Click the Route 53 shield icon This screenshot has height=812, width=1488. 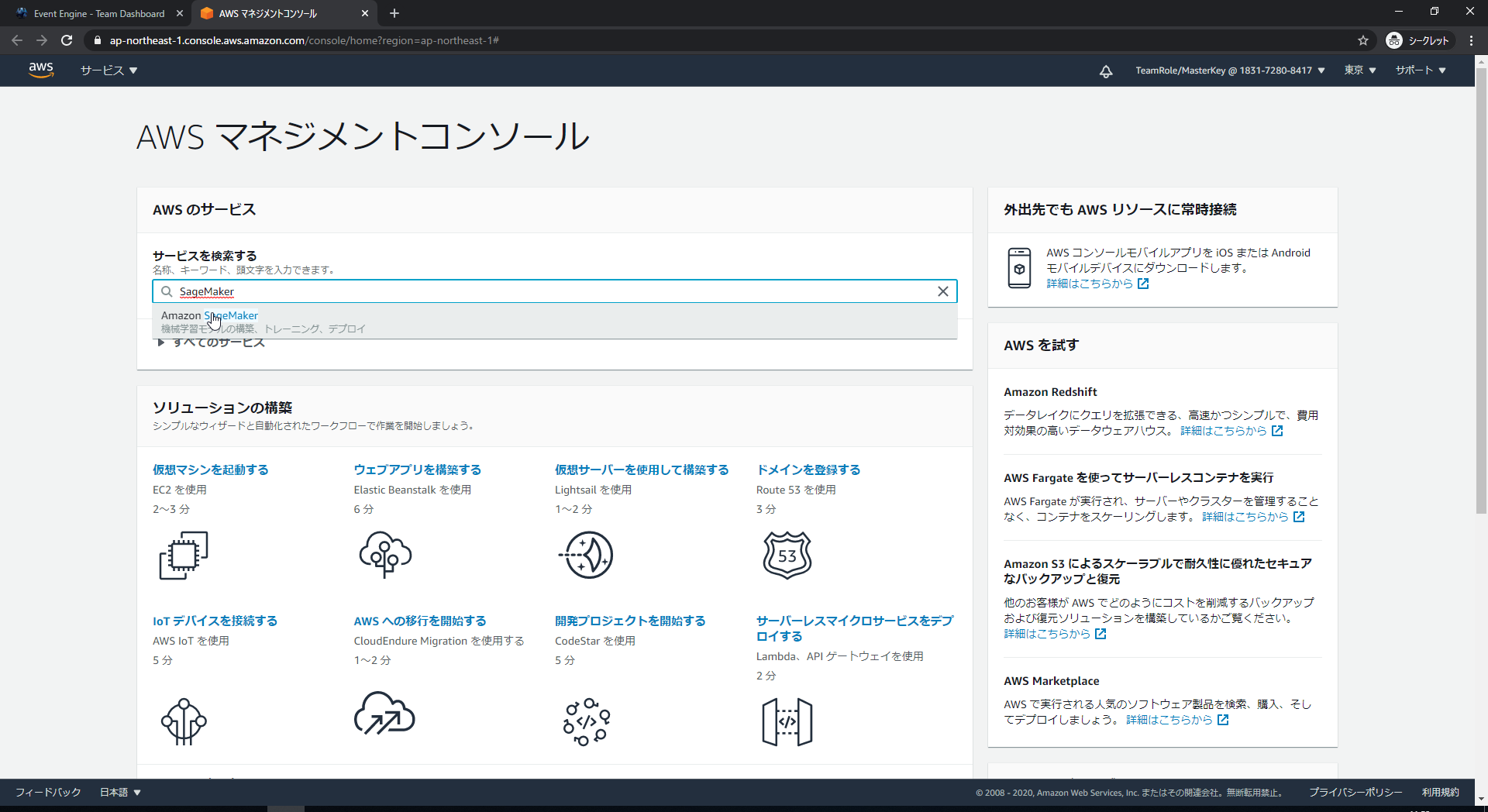point(787,555)
